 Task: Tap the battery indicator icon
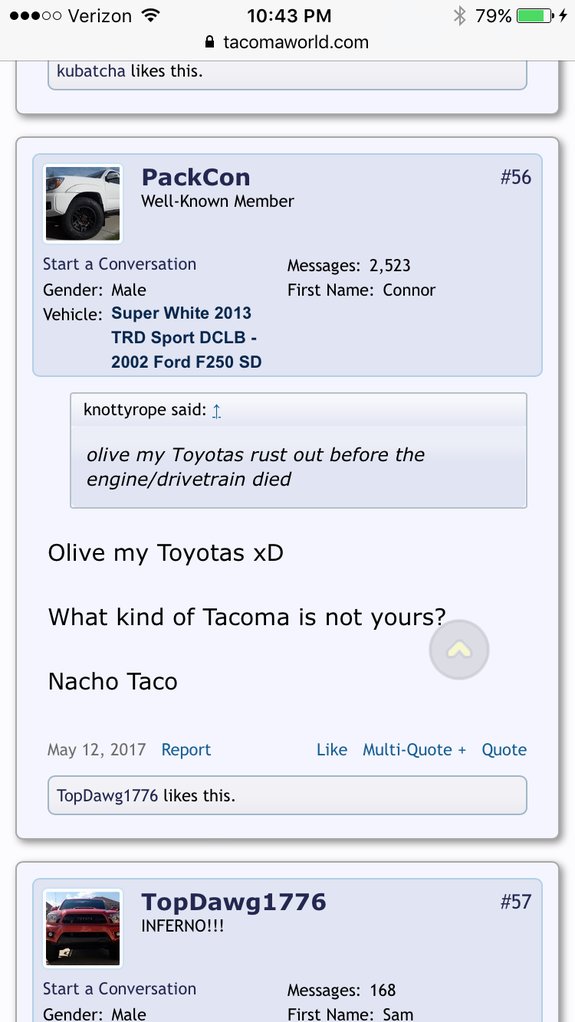tap(535, 16)
